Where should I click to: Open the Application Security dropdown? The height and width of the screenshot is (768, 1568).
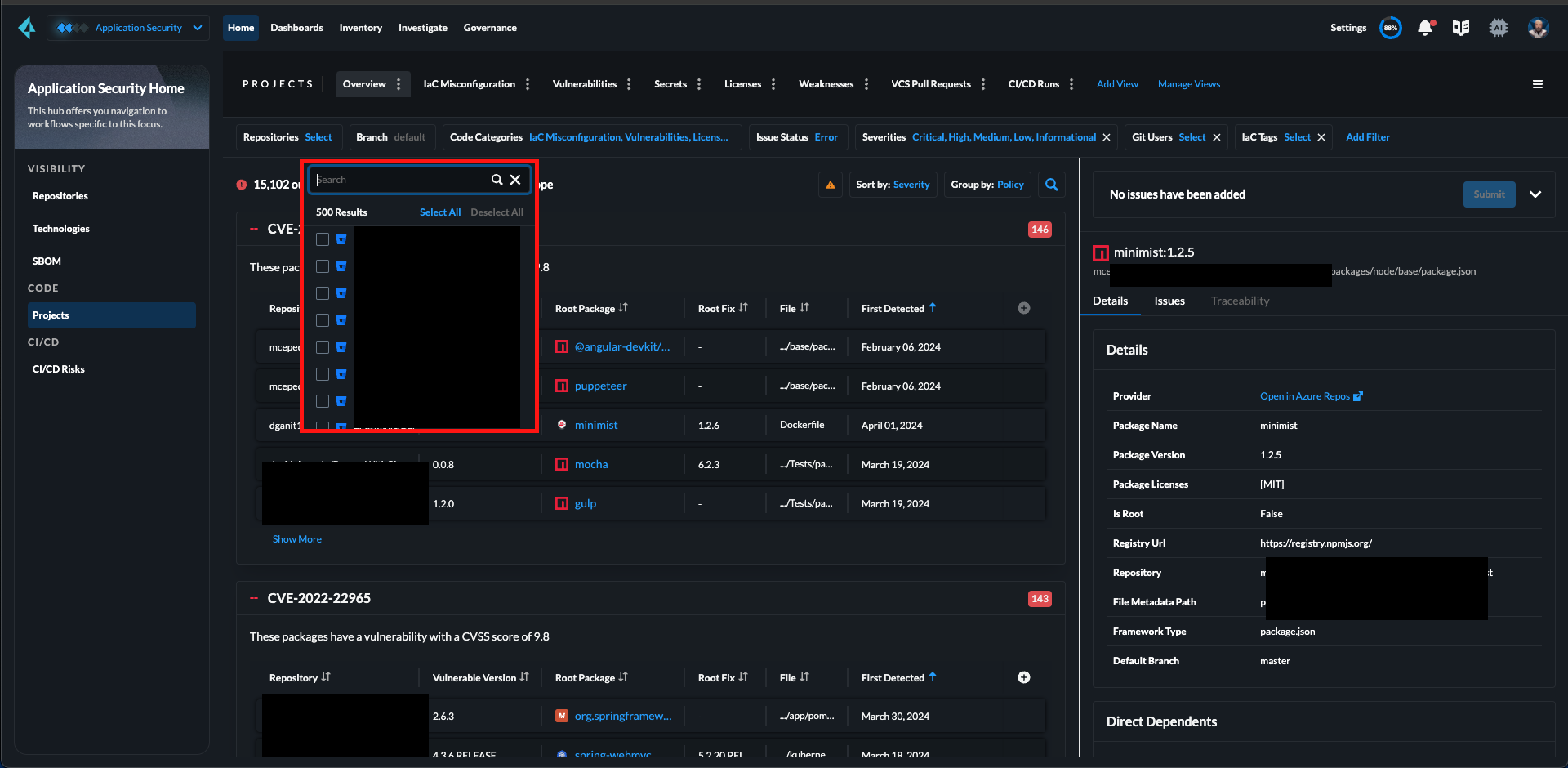[129, 28]
